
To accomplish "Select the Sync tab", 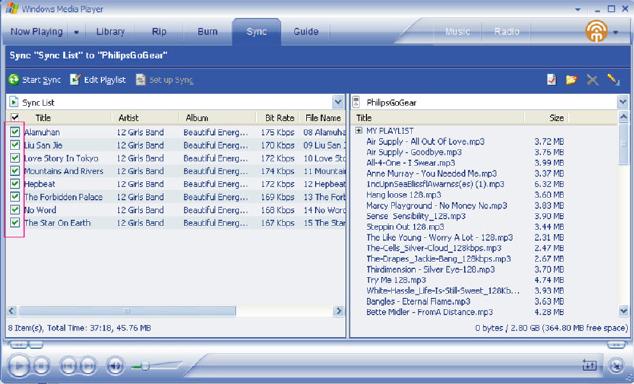I will point(256,32).
